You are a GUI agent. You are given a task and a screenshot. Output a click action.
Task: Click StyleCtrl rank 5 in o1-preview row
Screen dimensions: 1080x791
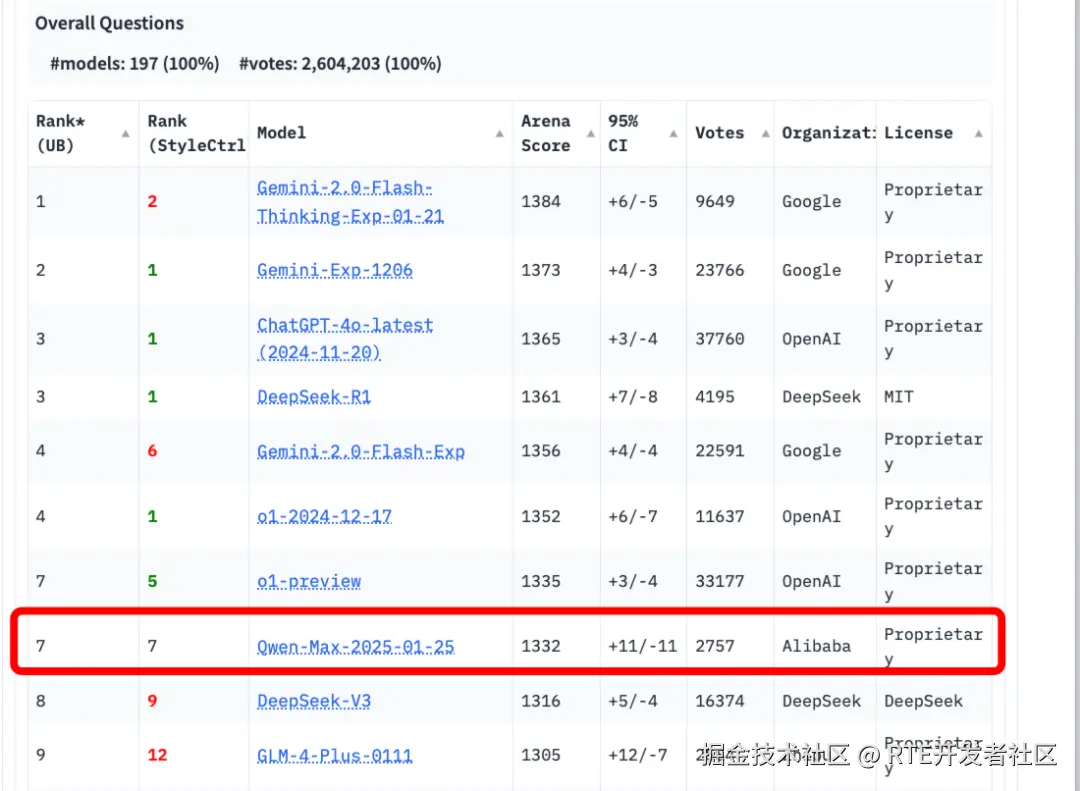pyautogui.click(x=152, y=582)
